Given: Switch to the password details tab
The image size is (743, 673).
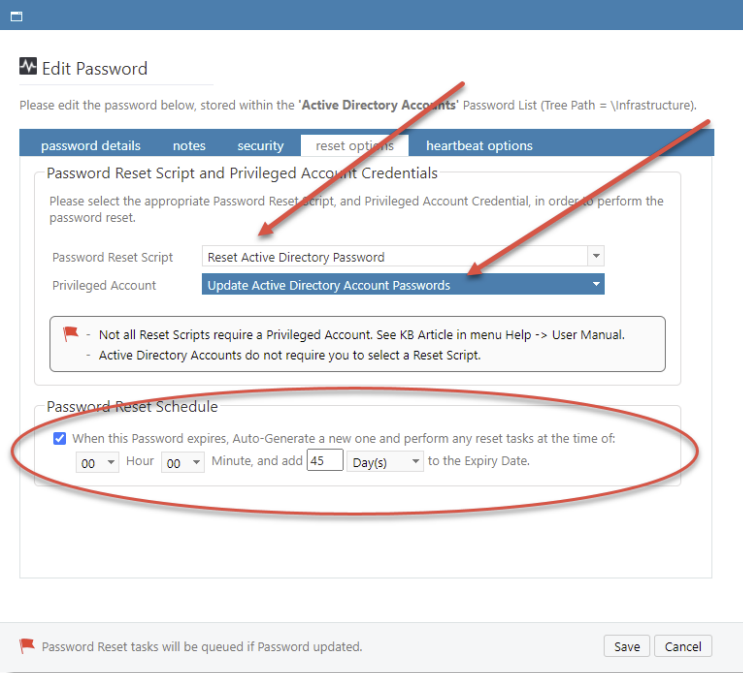Looking at the screenshot, I should tap(91, 146).
